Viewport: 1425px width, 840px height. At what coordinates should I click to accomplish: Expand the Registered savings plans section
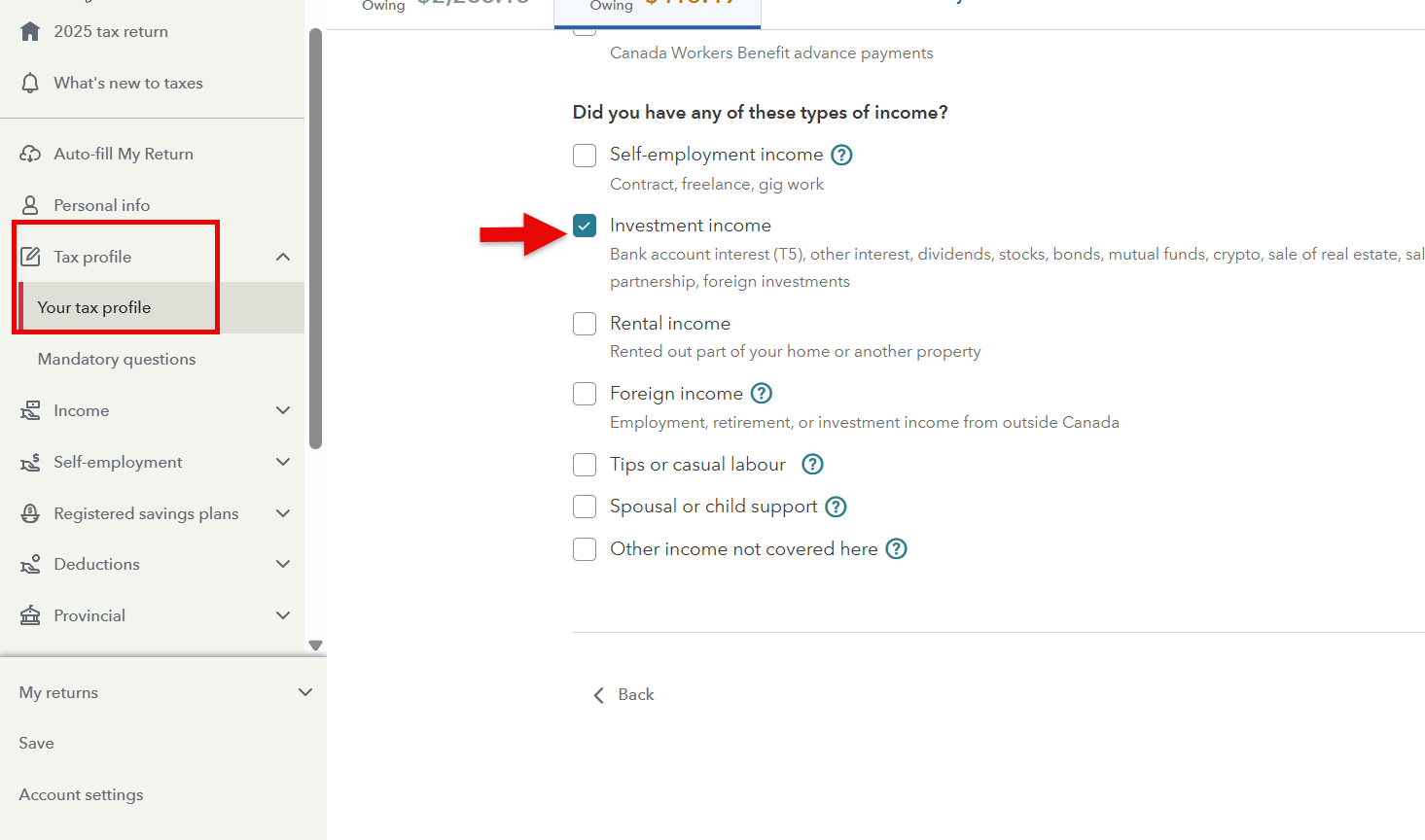coord(283,513)
